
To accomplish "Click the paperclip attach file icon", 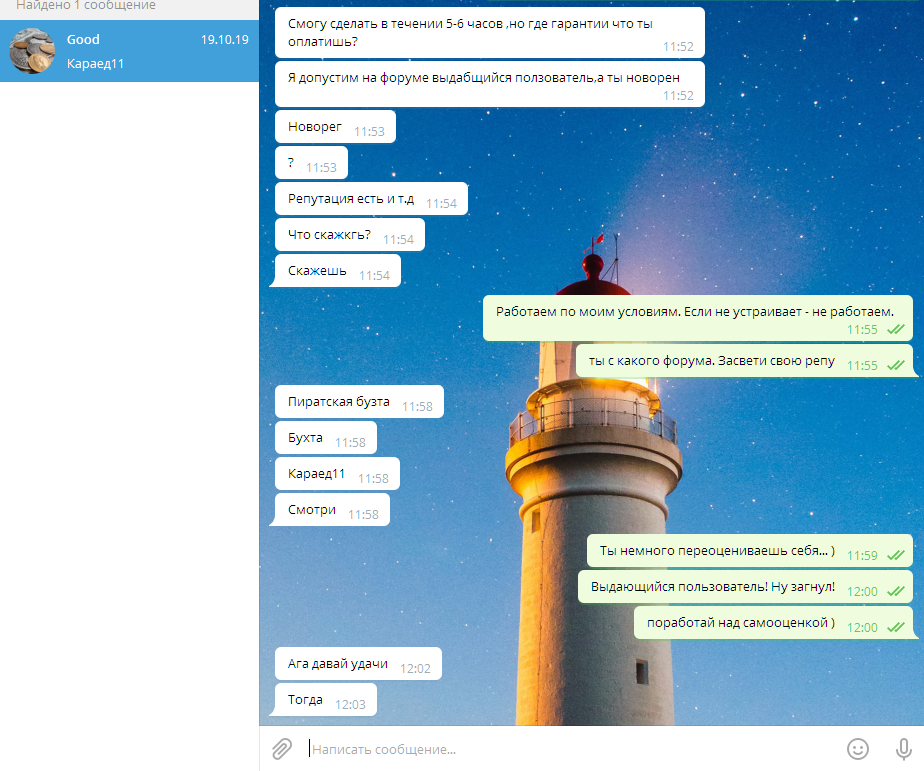I will pos(282,749).
